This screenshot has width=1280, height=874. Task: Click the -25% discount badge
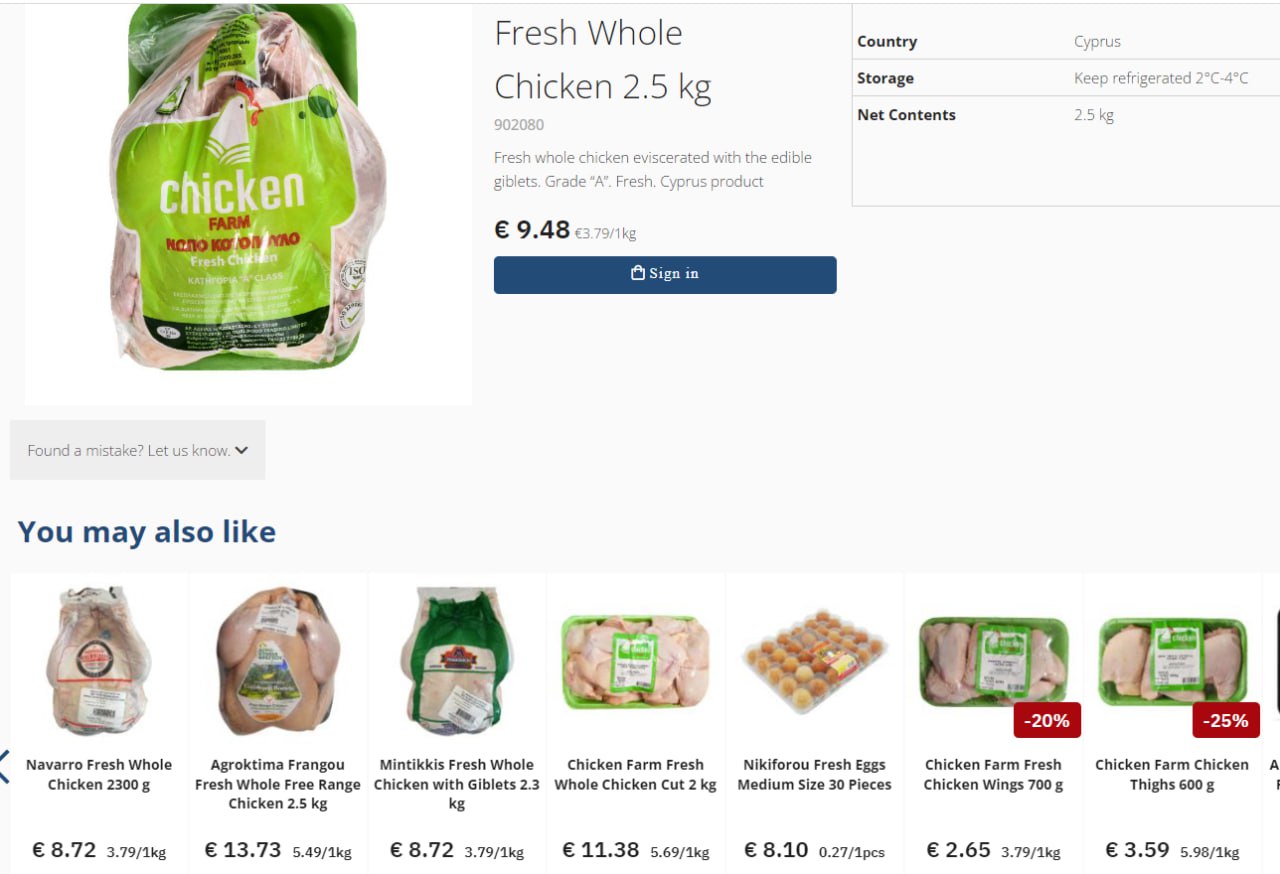(x=1226, y=720)
